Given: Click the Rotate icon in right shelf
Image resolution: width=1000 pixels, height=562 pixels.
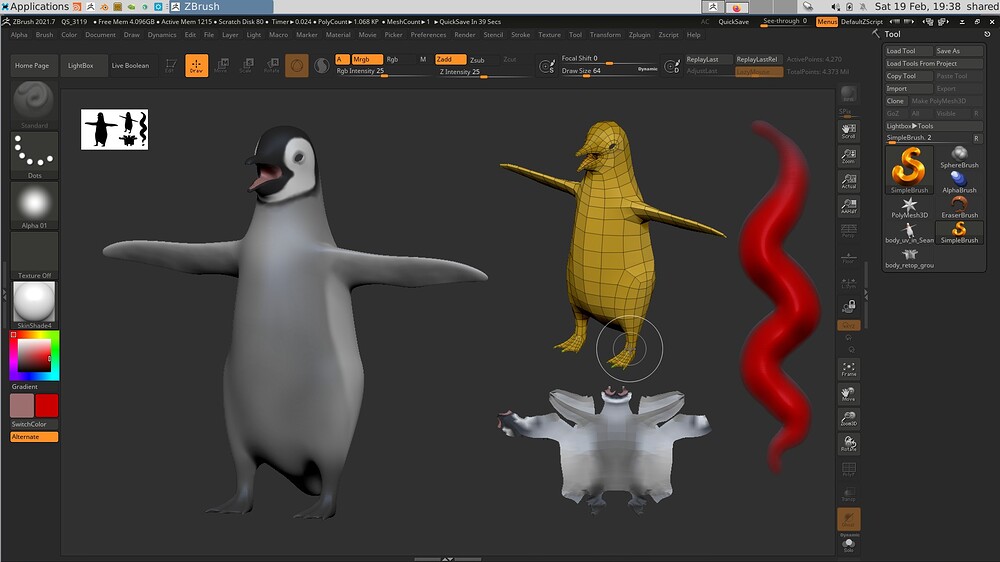Looking at the screenshot, I should [x=848, y=443].
